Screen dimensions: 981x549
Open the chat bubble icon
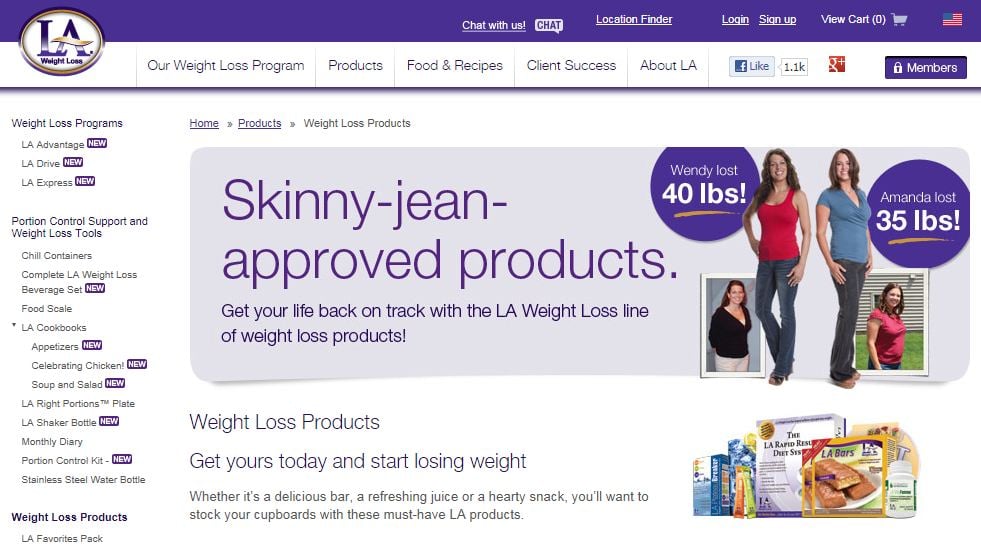(x=549, y=26)
